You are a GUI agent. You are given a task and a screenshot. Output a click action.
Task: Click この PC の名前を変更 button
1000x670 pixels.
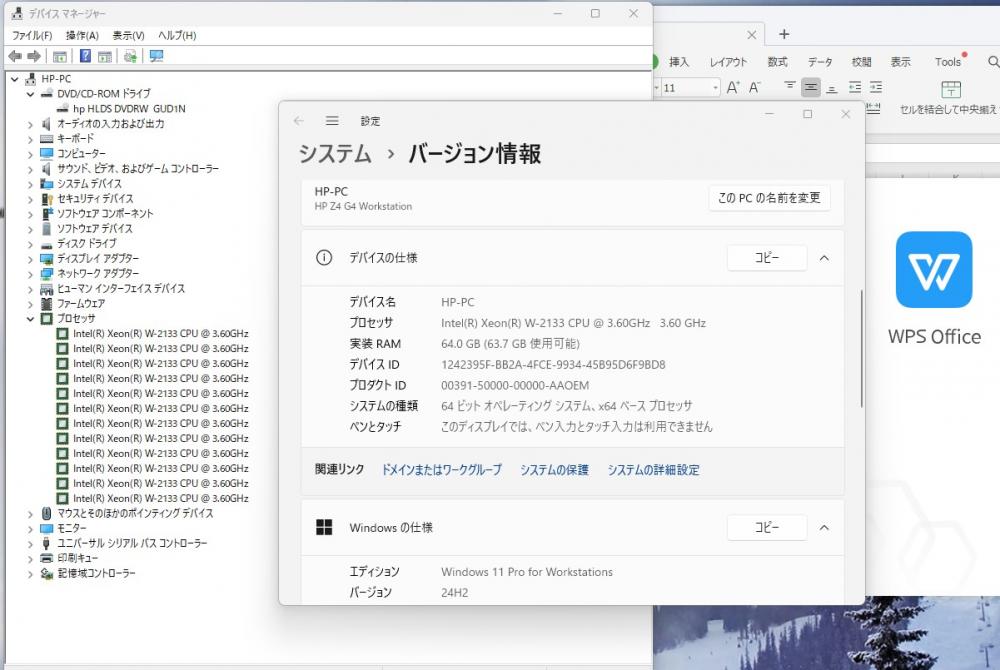[x=769, y=198]
